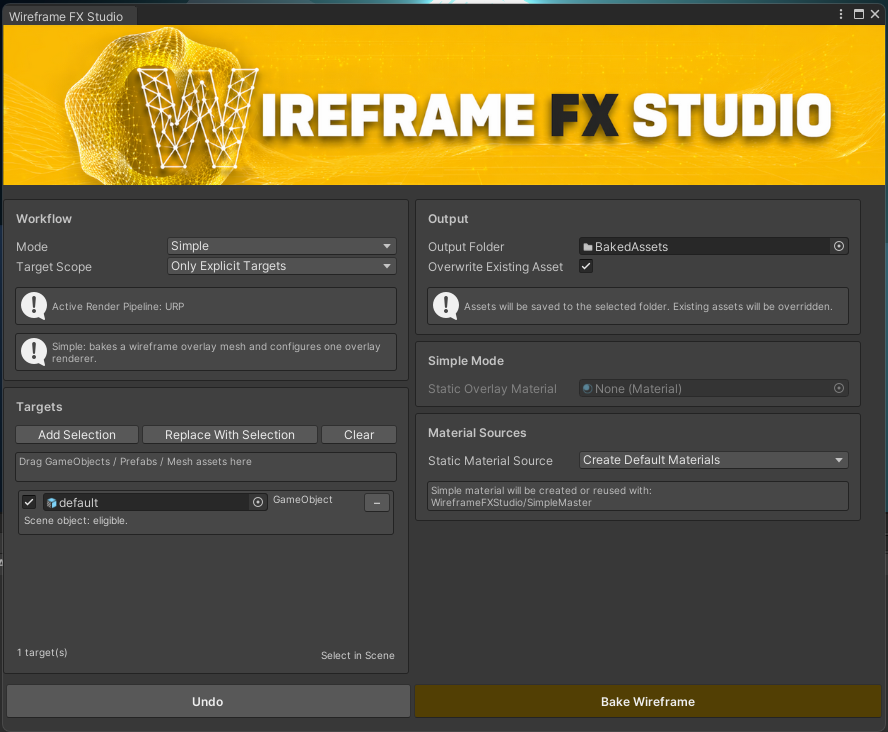
Task: Click the Wireframe FX Studio banner image
Action: 444,105
